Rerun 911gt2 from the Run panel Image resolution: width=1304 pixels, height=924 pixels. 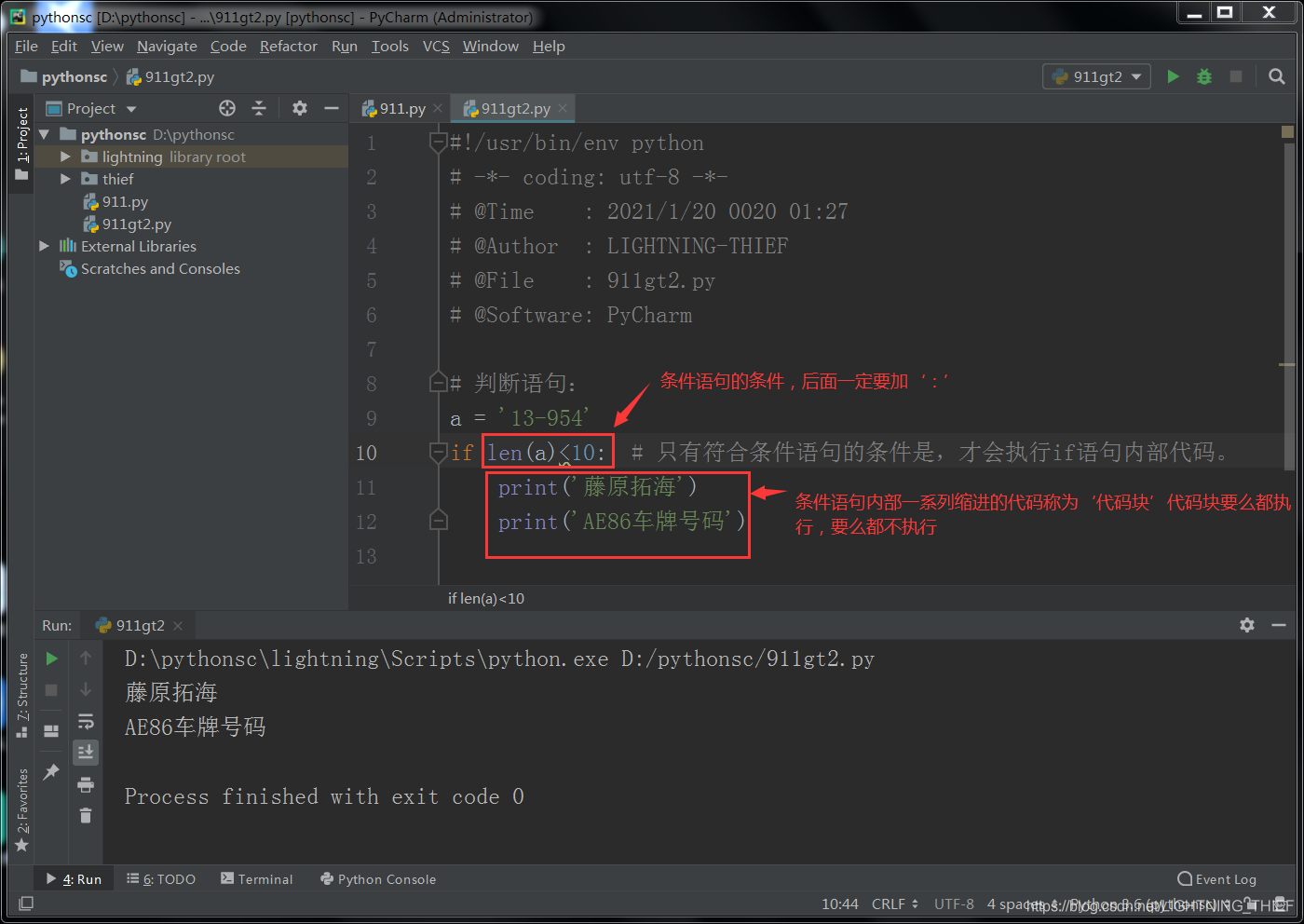(x=52, y=659)
